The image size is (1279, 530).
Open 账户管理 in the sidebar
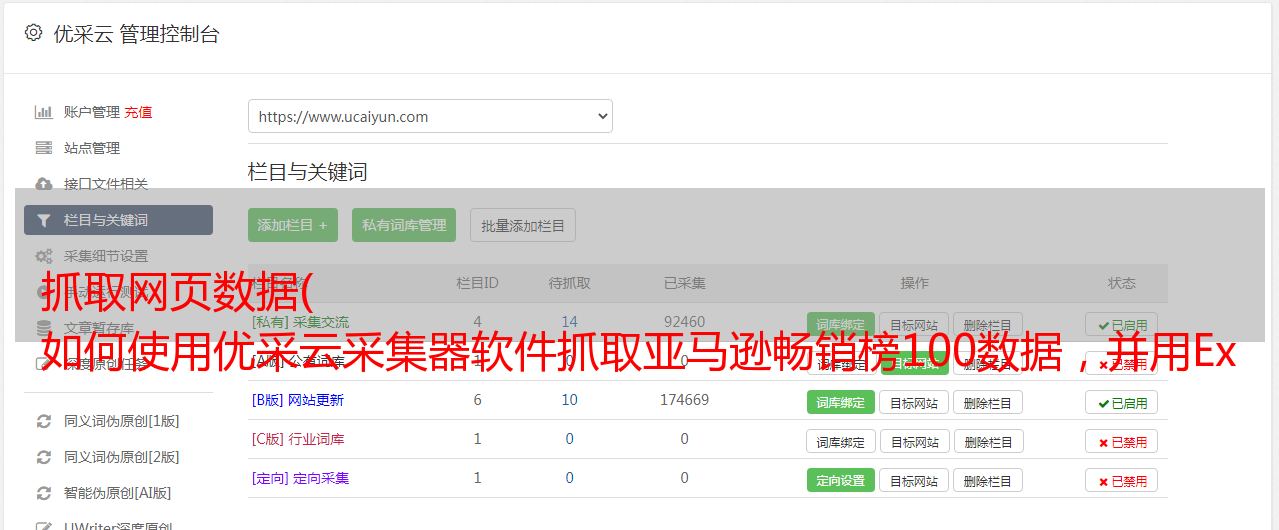pyautogui.click(x=92, y=112)
